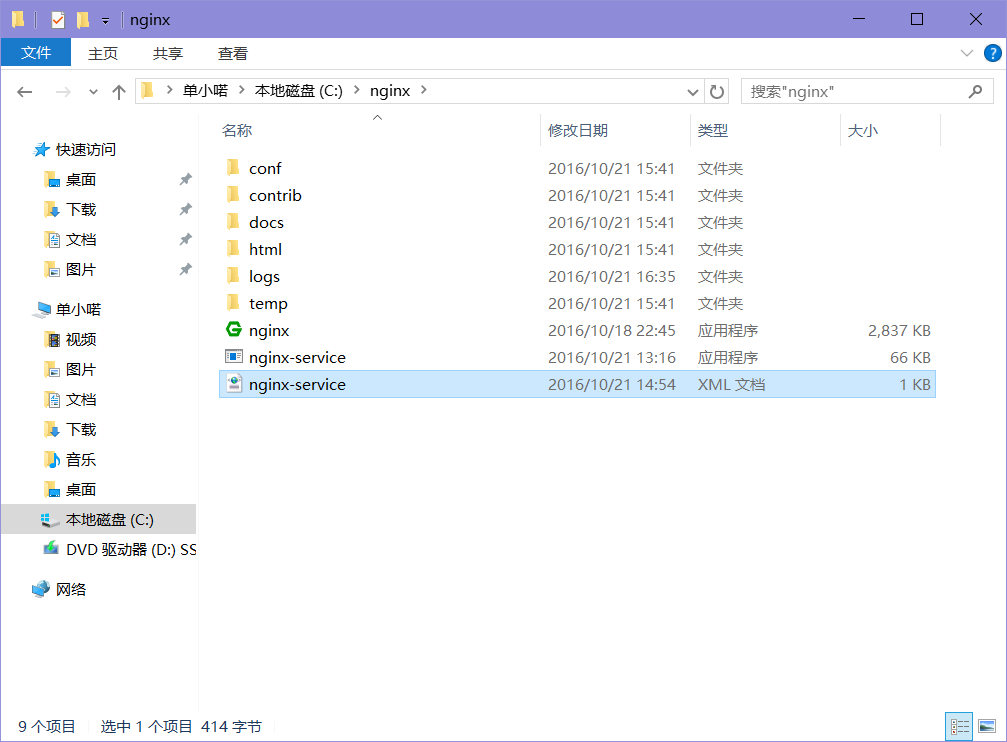Screen dimensions: 1007x742
Task: Click the Local Disk (C:) drive icon
Action: (x=49, y=520)
